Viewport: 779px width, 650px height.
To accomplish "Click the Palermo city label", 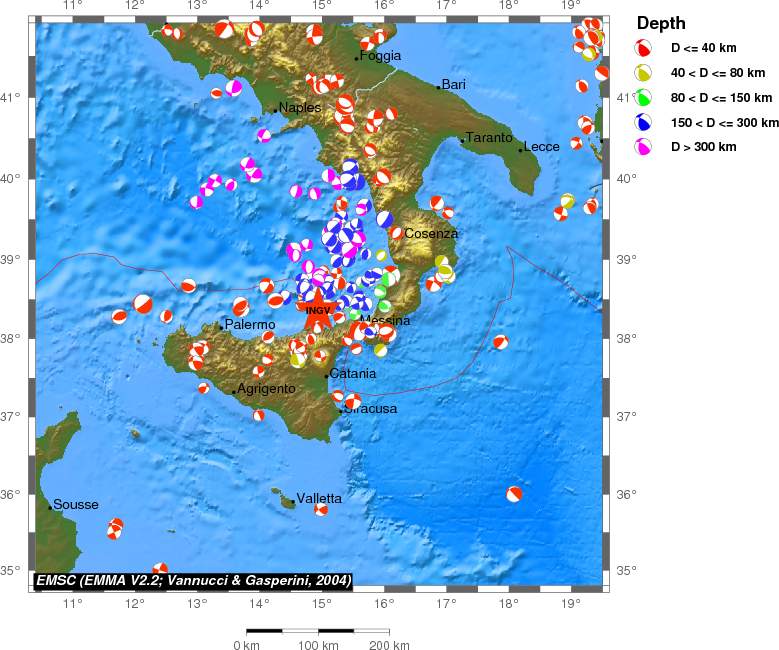I will coord(250,325).
